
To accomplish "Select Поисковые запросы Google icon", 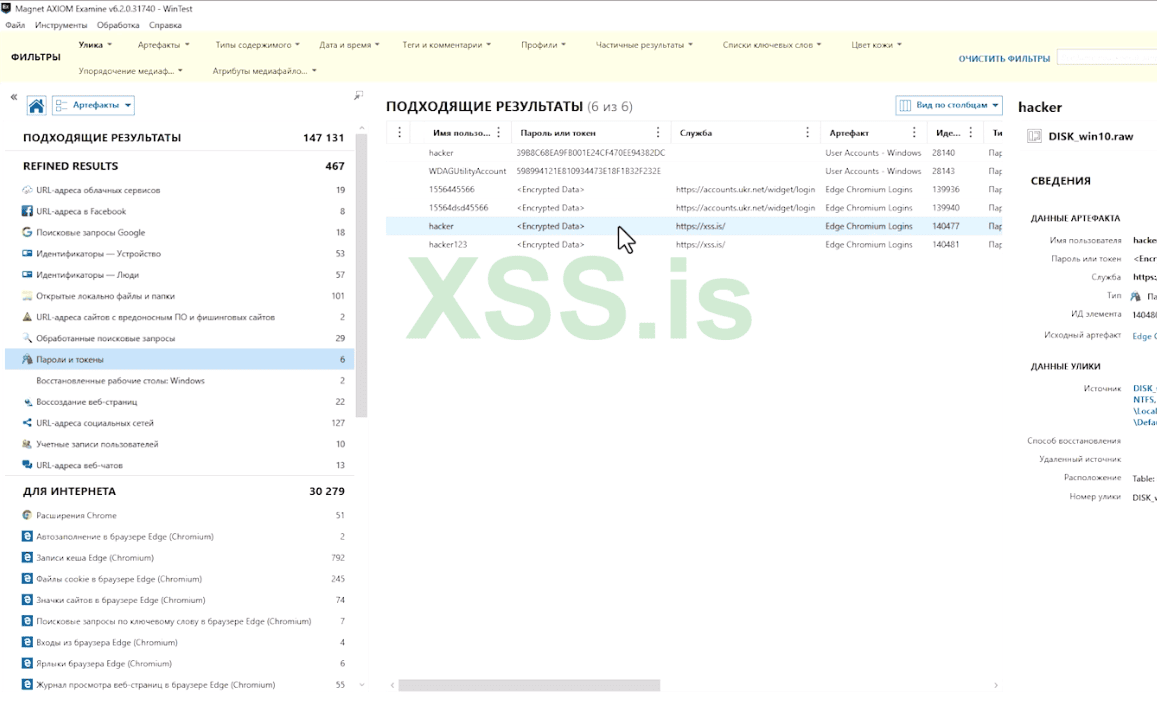I will (27, 232).
